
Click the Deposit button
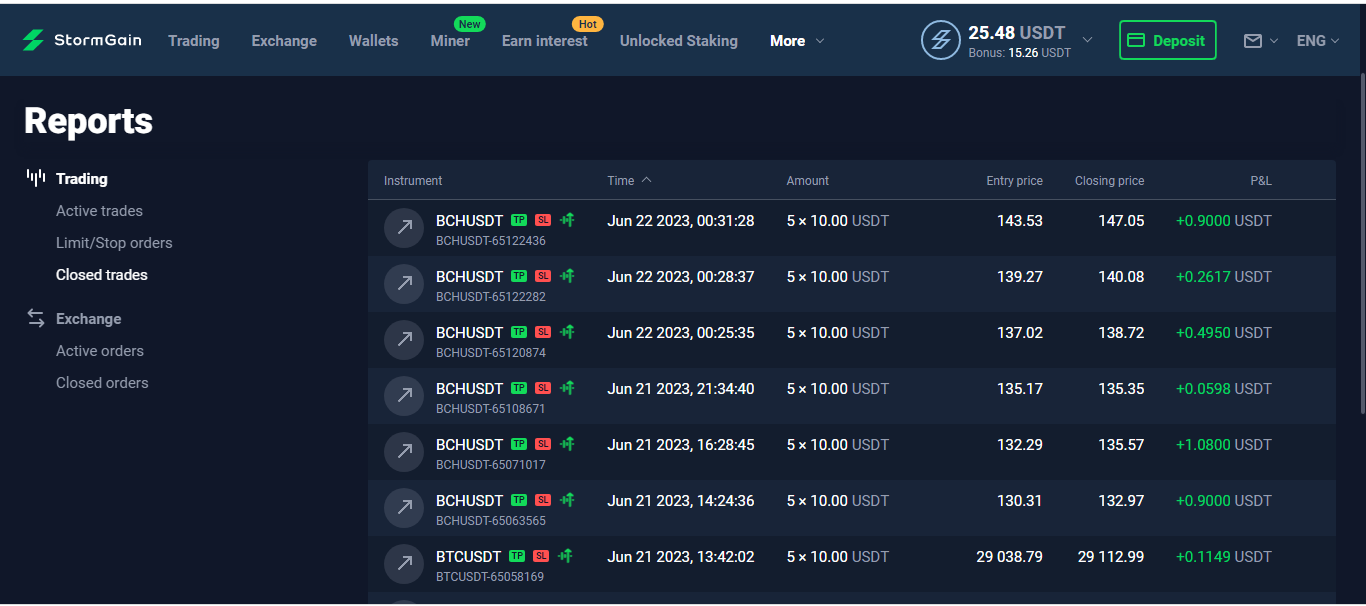(x=1167, y=40)
